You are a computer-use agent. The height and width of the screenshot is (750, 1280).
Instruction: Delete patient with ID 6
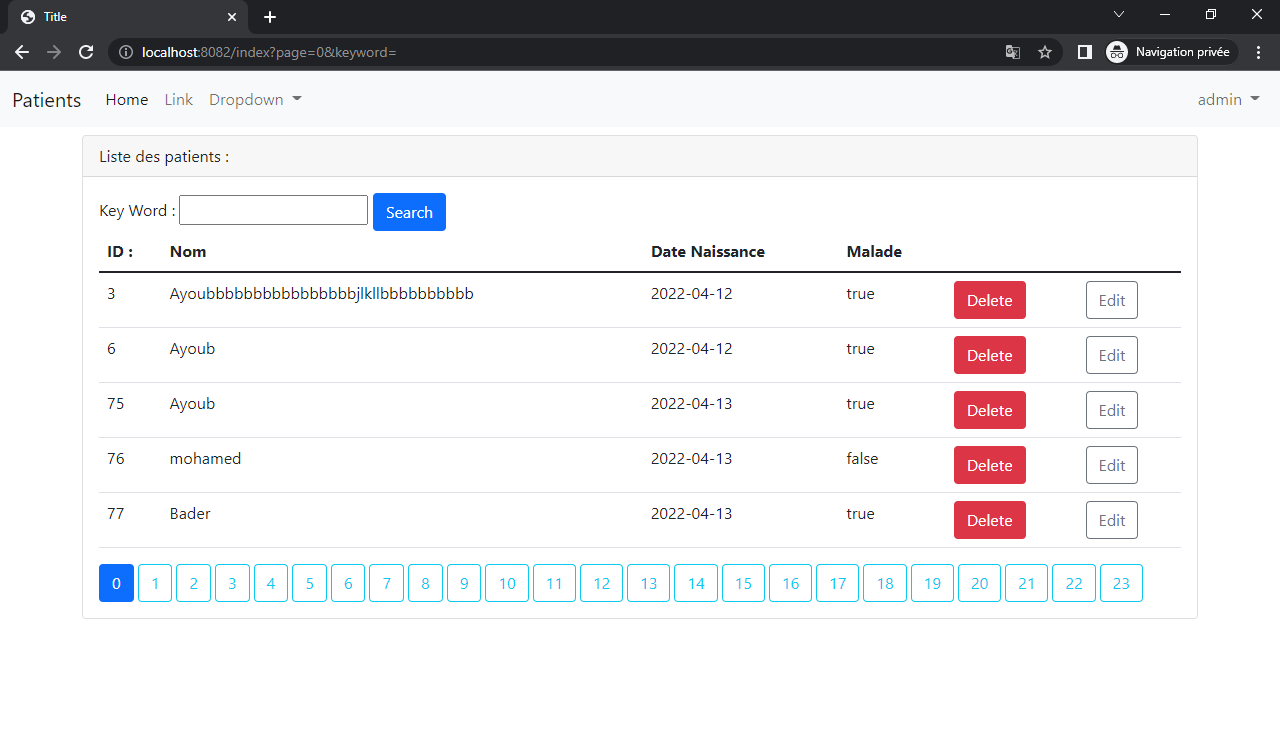tap(990, 355)
